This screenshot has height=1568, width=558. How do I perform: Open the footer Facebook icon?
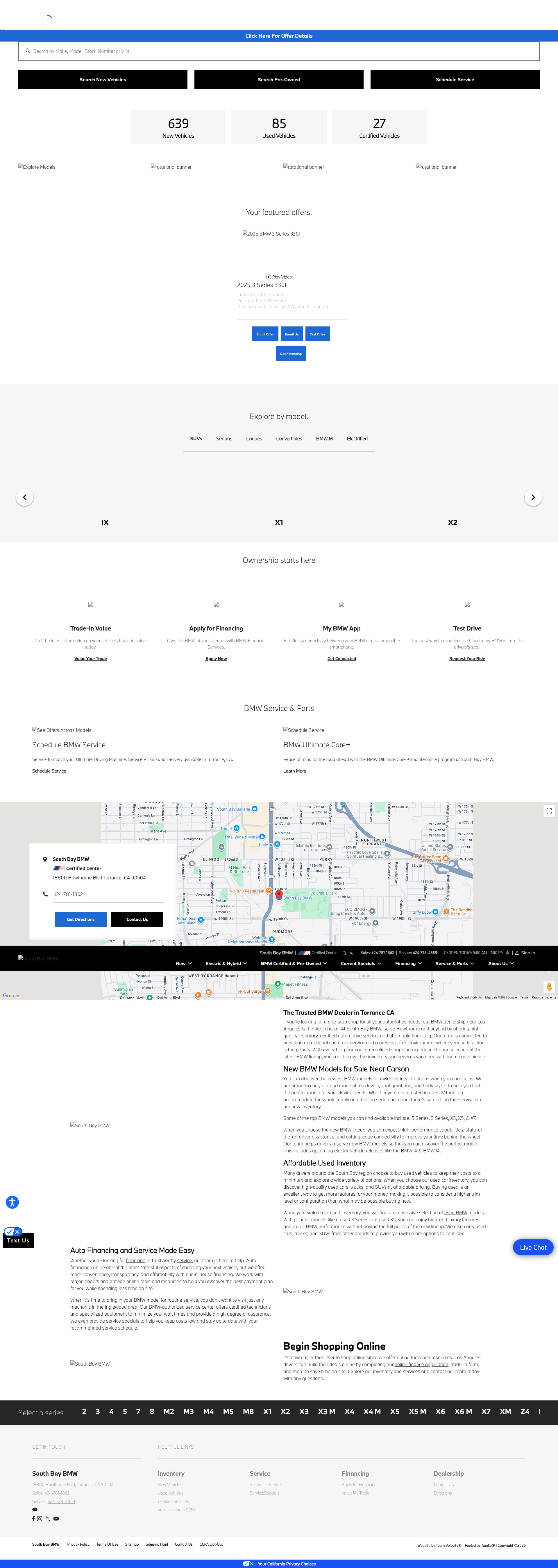pos(33,1519)
